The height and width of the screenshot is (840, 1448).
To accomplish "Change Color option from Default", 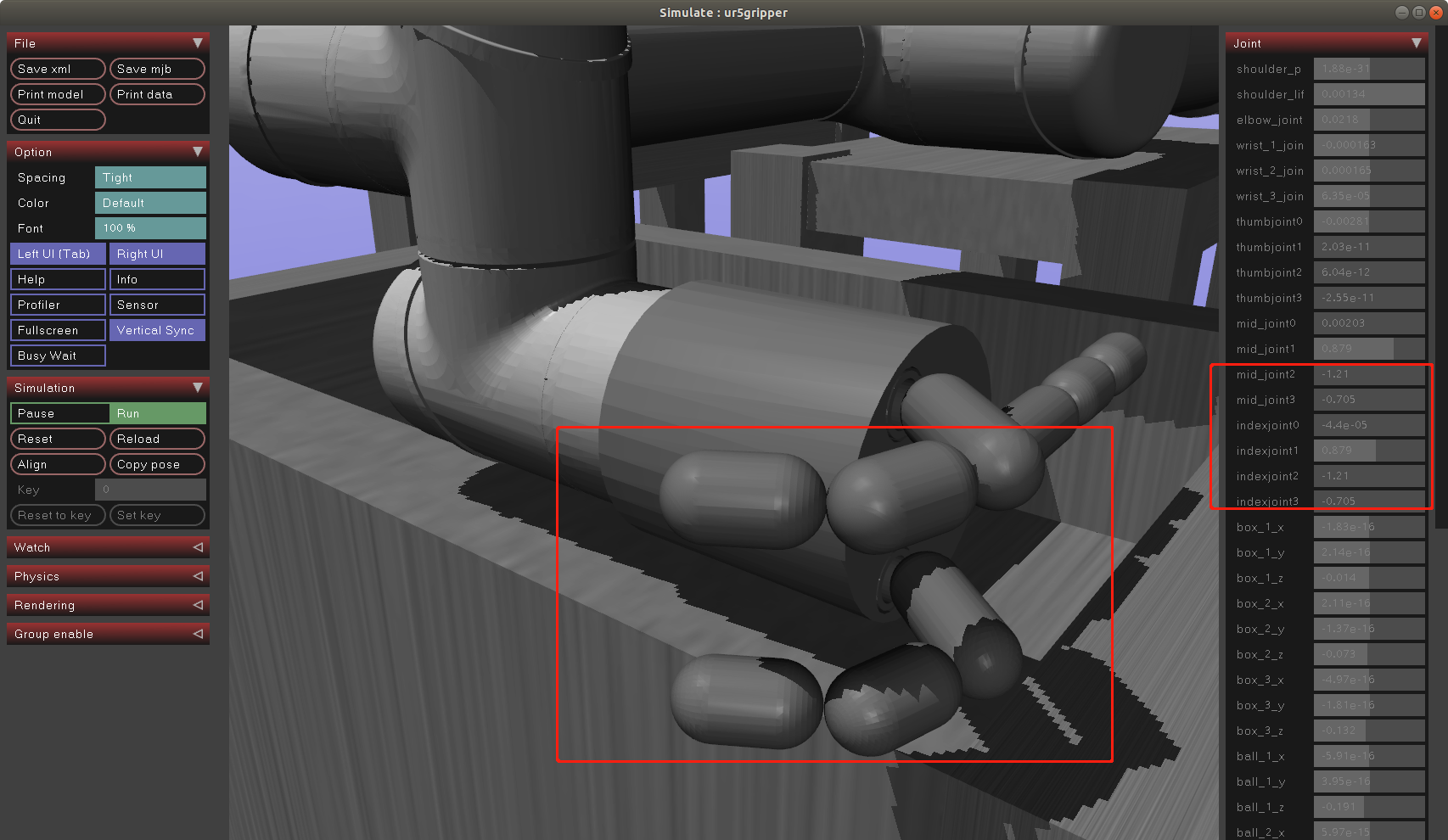I will tap(150, 203).
